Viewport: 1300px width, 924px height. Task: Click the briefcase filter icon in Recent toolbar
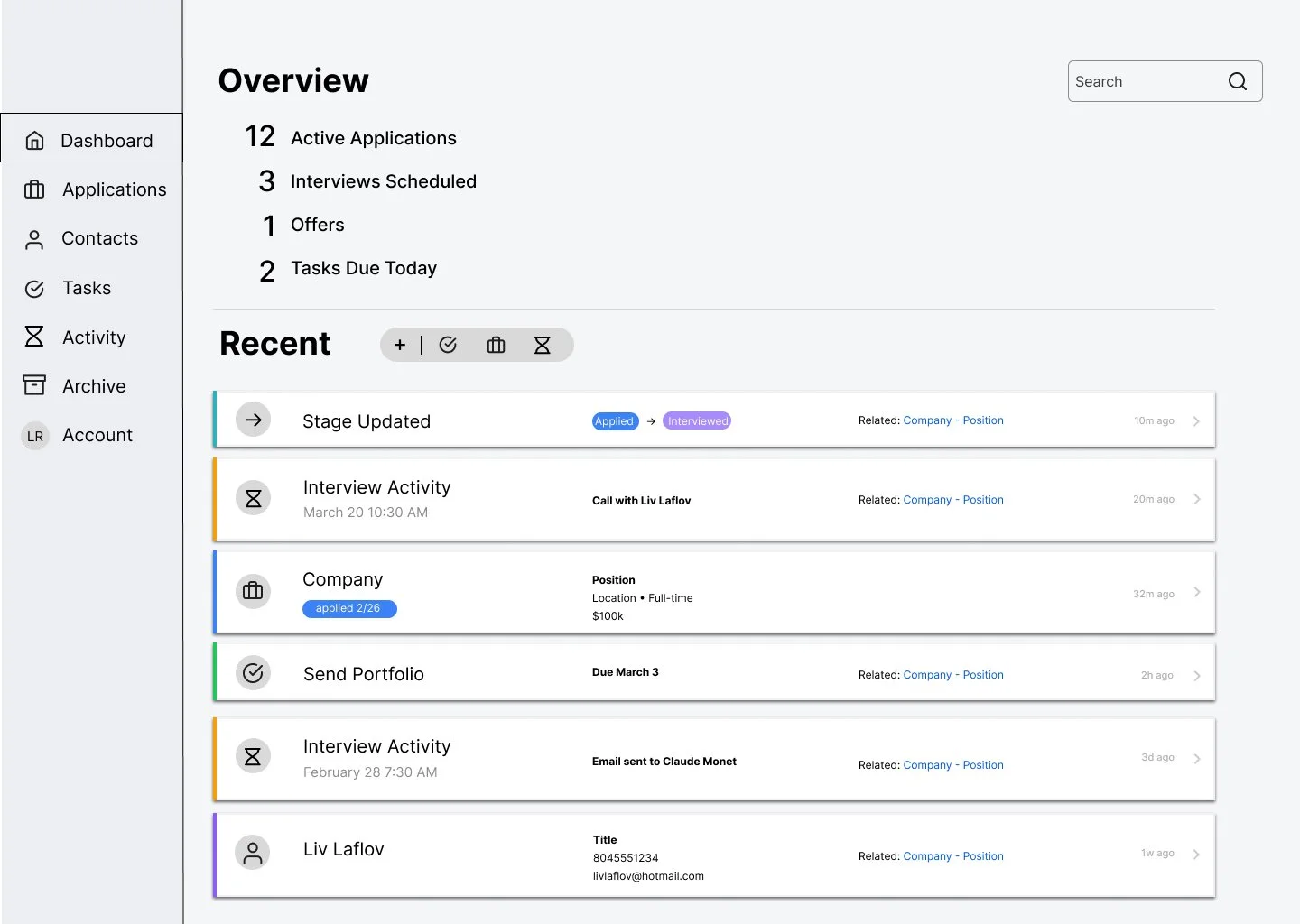pos(496,345)
